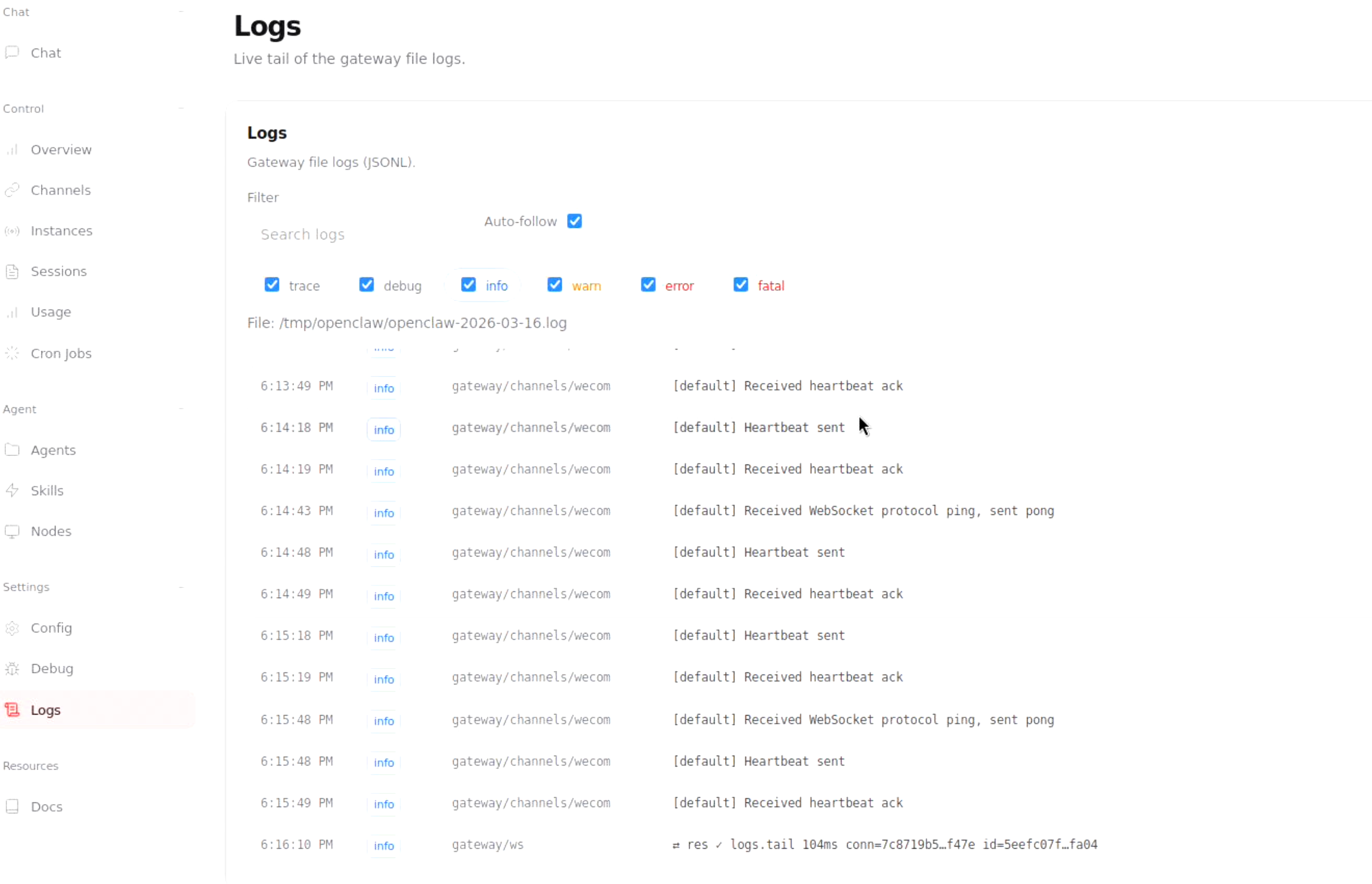The height and width of the screenshot is (884, 1372).
Task: Disable the Auto-follow checkbox
Action: coord(574,221)
